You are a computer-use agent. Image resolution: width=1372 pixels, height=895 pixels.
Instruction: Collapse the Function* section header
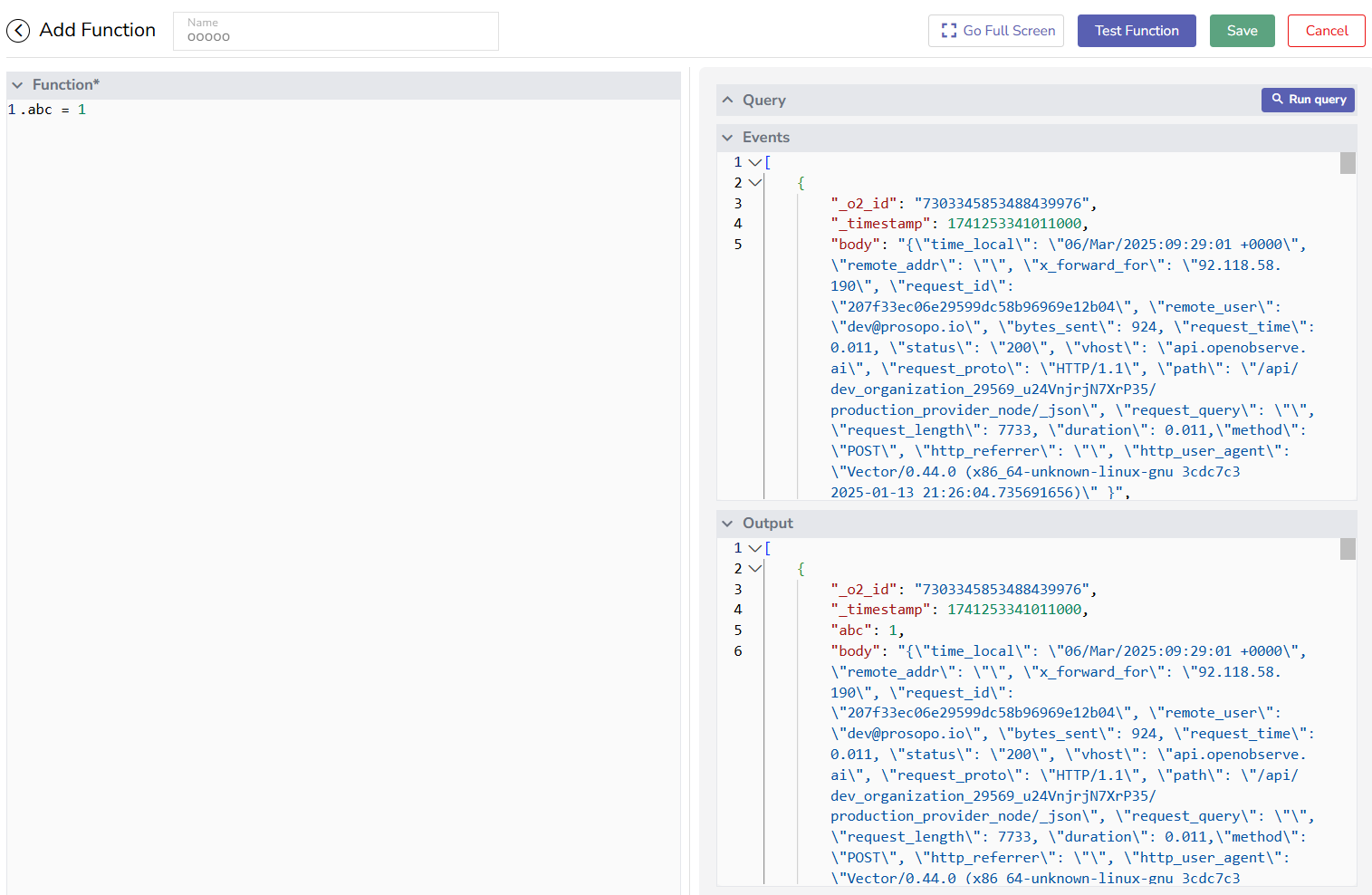17,84
